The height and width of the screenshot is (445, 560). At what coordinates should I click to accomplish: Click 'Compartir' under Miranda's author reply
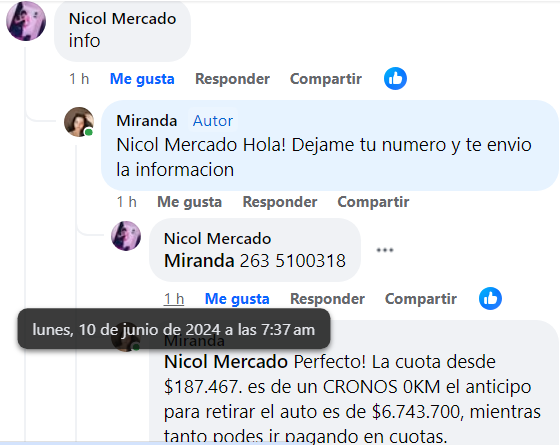(374, 202)
